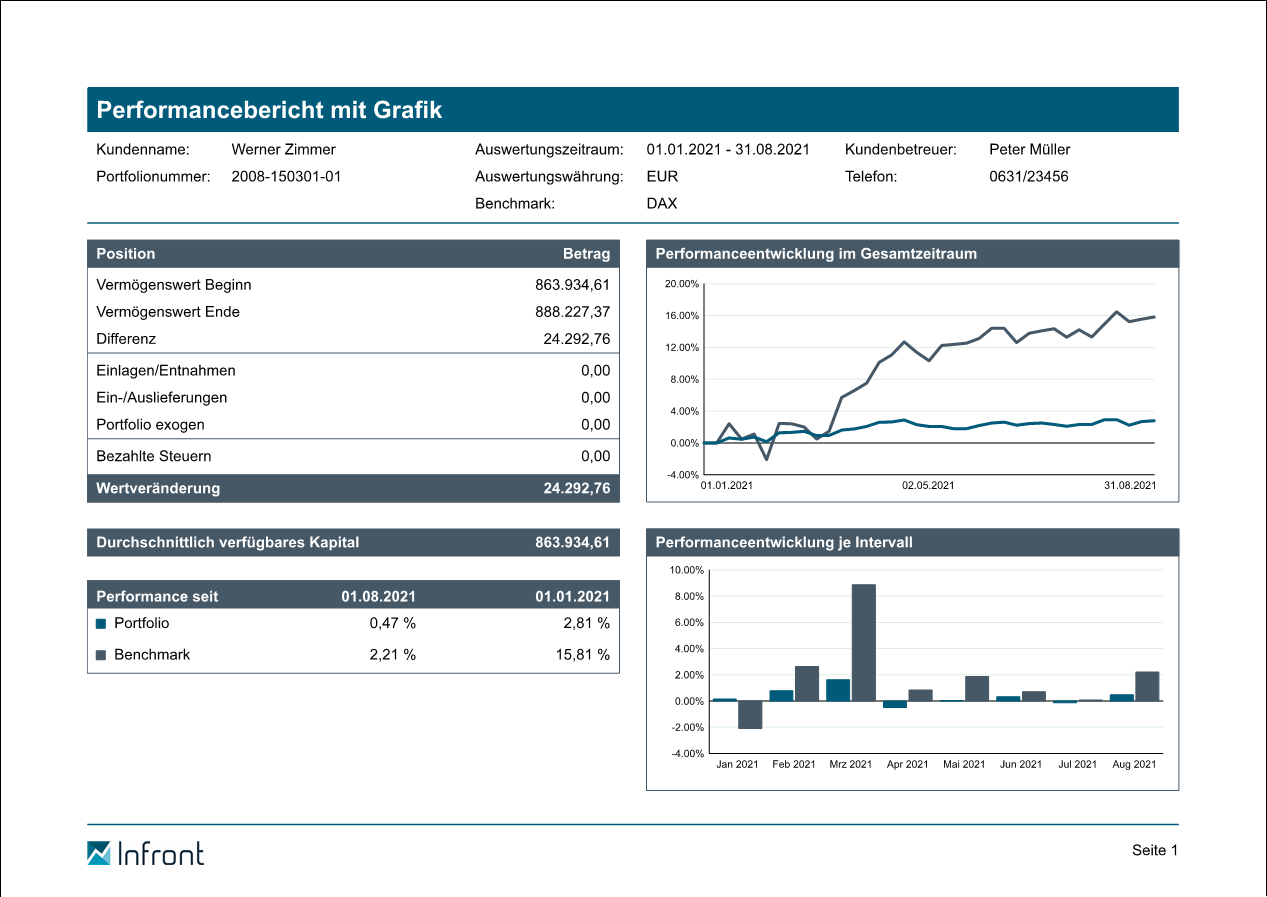1267x897 pixels.
Task: Click the Infront logo icon
Action: (x=99, y=853)
